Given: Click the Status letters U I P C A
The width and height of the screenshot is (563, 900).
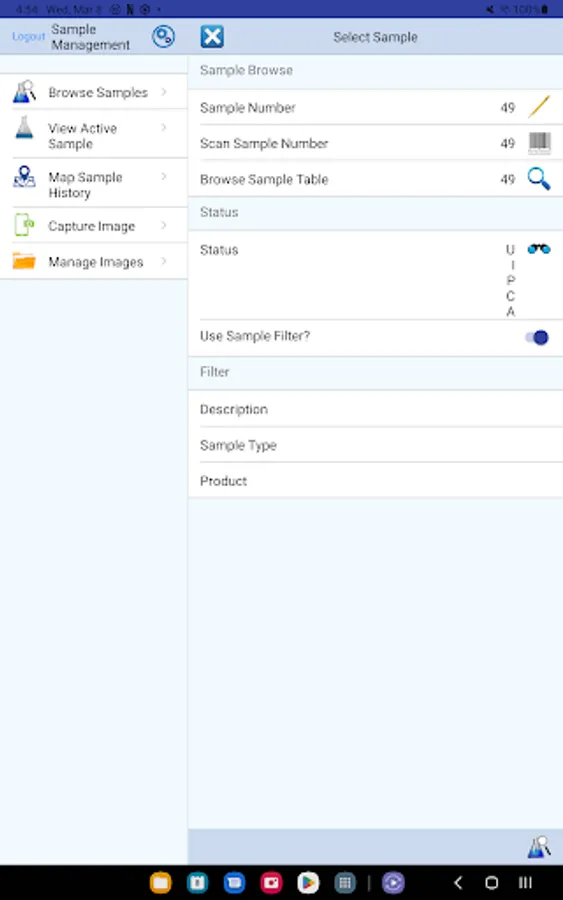Looking at the screenshot, I should [x=510, y=281].
